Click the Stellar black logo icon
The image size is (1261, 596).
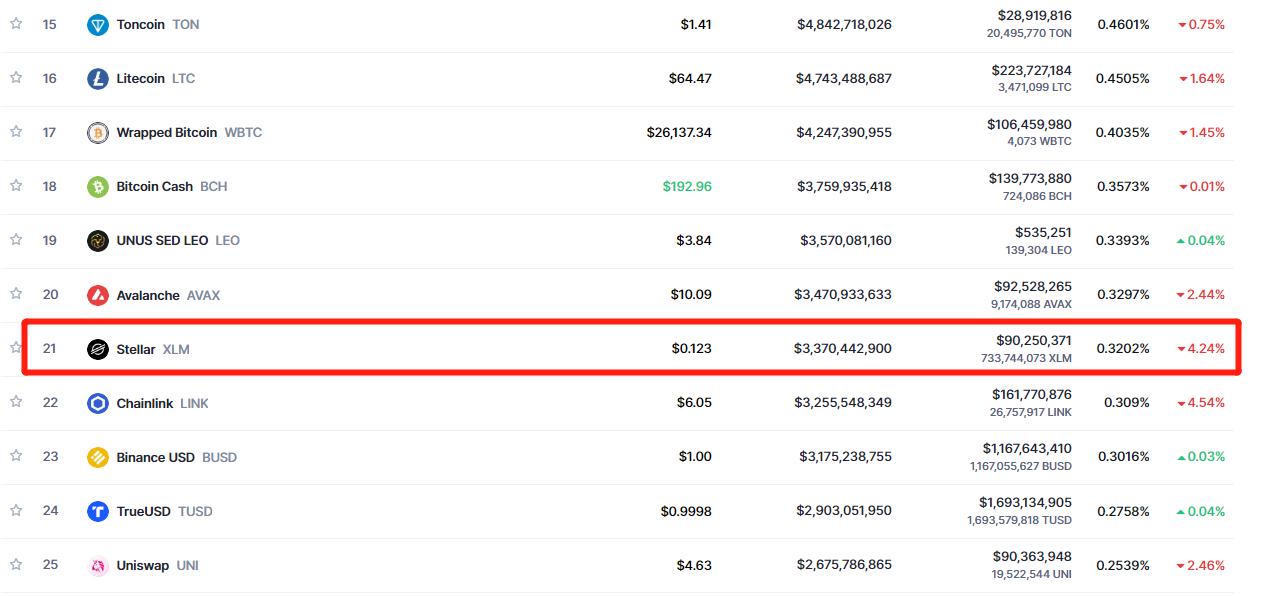pos(98,349)
